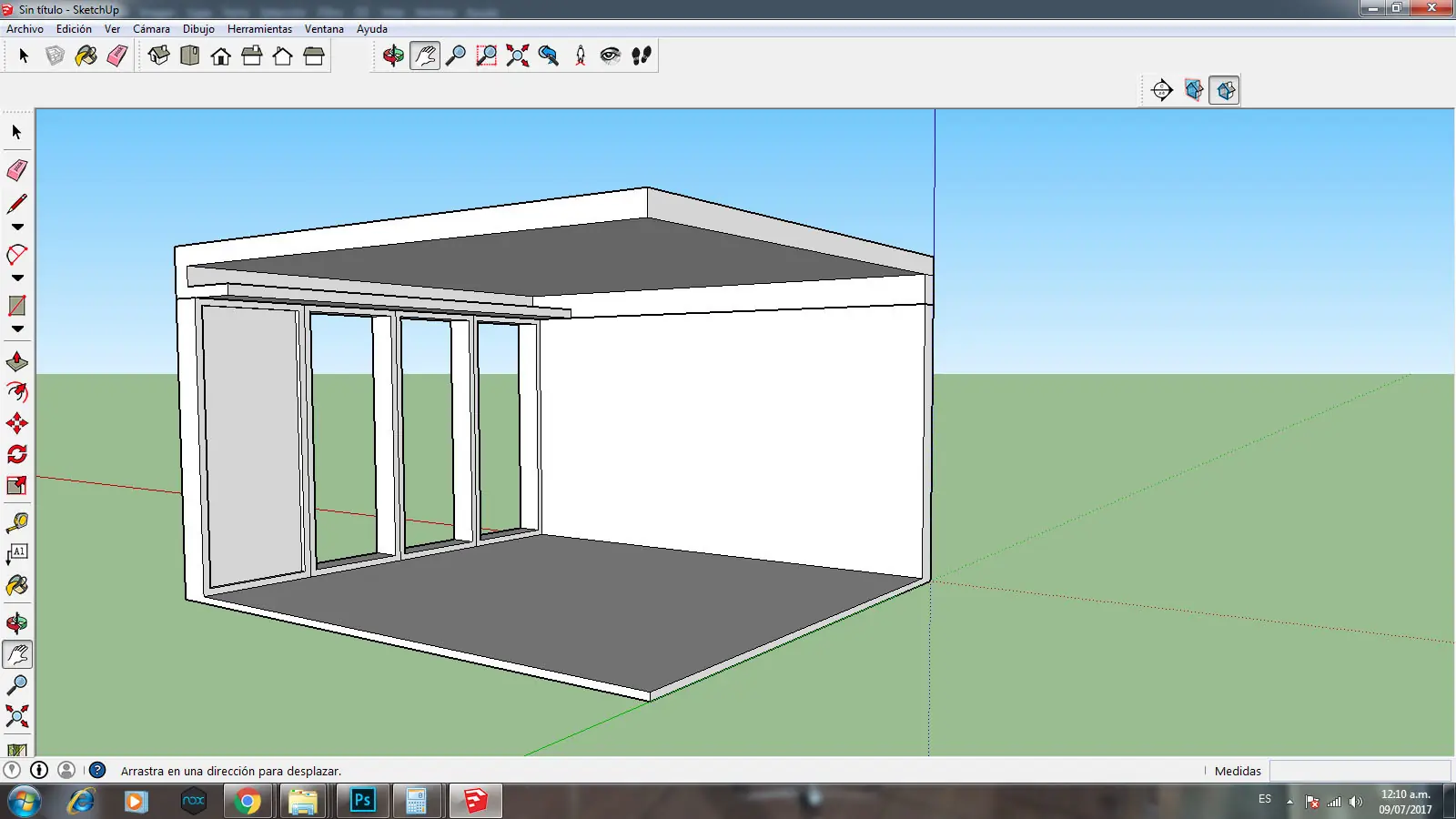Click the Medidas measurements input box
The width and height of the screenshot is (1456, 819).
pos(1360,771)
